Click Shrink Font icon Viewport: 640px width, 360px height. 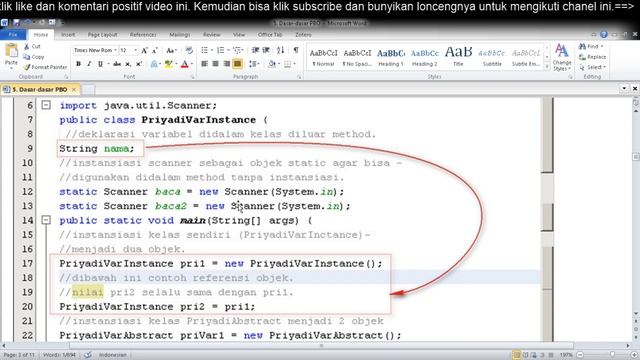tap(155, 50)
